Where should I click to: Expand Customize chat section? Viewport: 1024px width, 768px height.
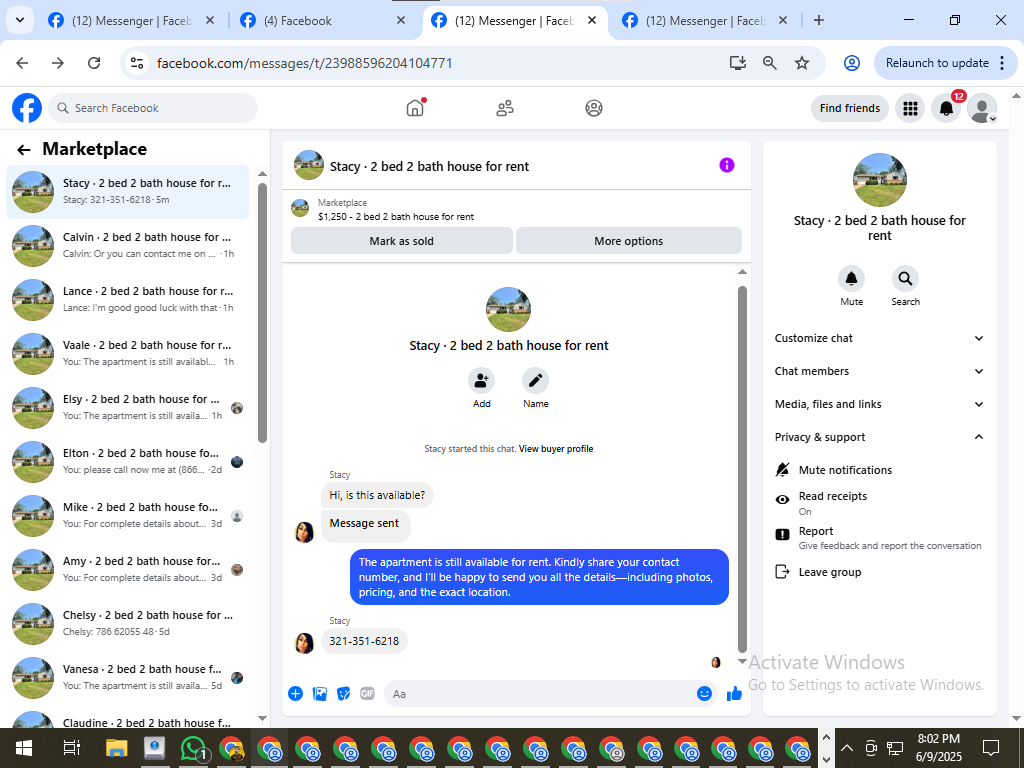(x=879, y=338)
